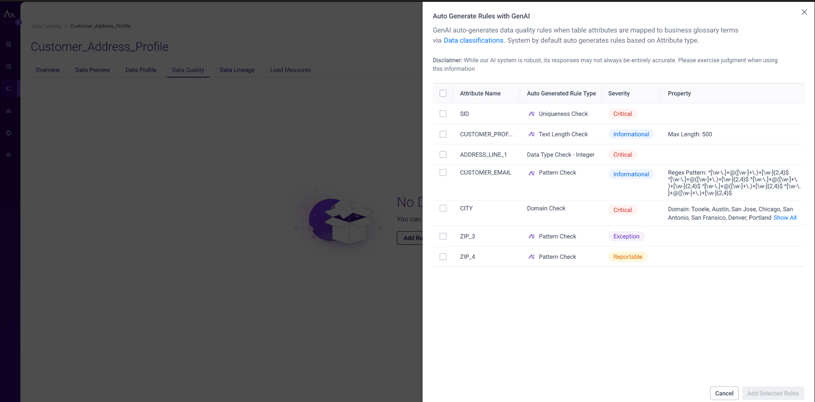Click the GenAI icon beside Text Length Check

coord(531,134)
